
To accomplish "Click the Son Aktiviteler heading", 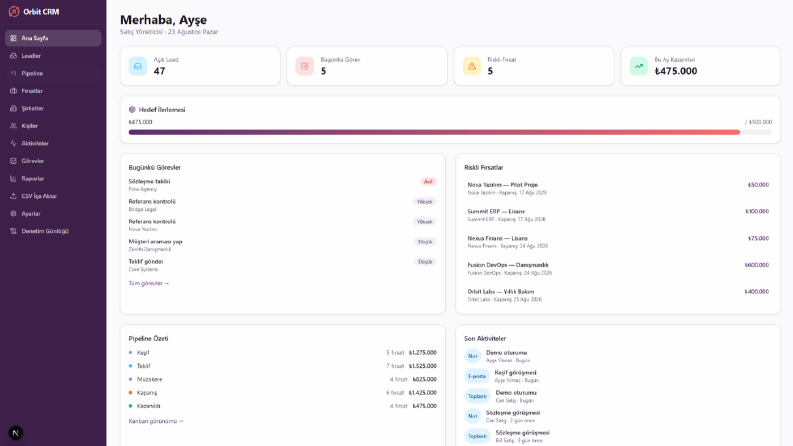I will (x=485, y=339).
